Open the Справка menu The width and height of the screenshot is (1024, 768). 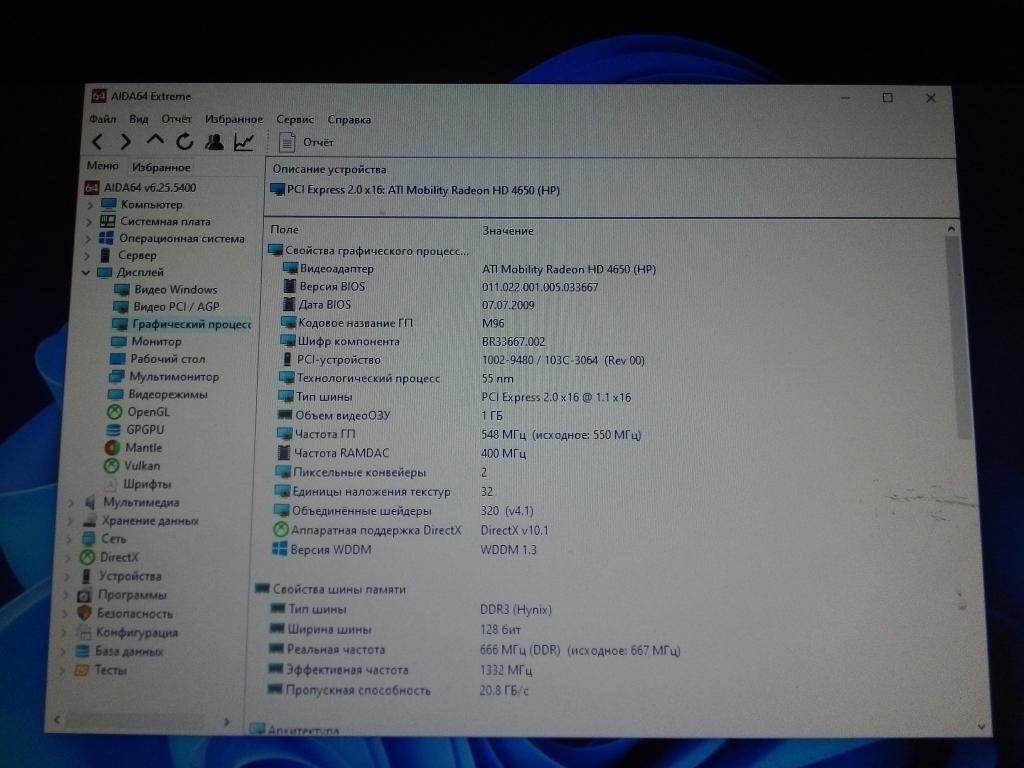[x=349, y=120]
